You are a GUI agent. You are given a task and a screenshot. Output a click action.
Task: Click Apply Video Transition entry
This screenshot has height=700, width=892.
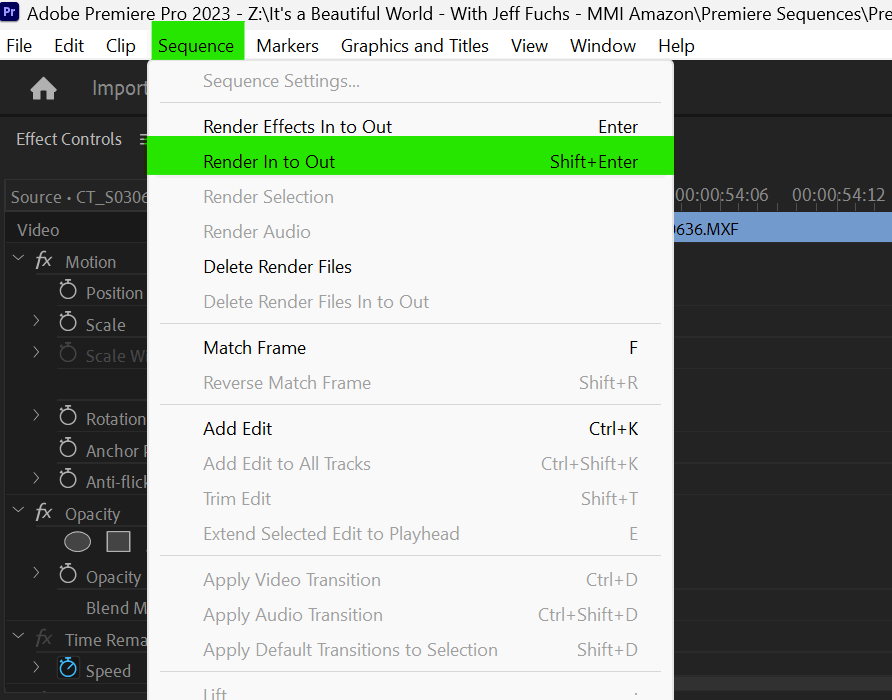410,579
